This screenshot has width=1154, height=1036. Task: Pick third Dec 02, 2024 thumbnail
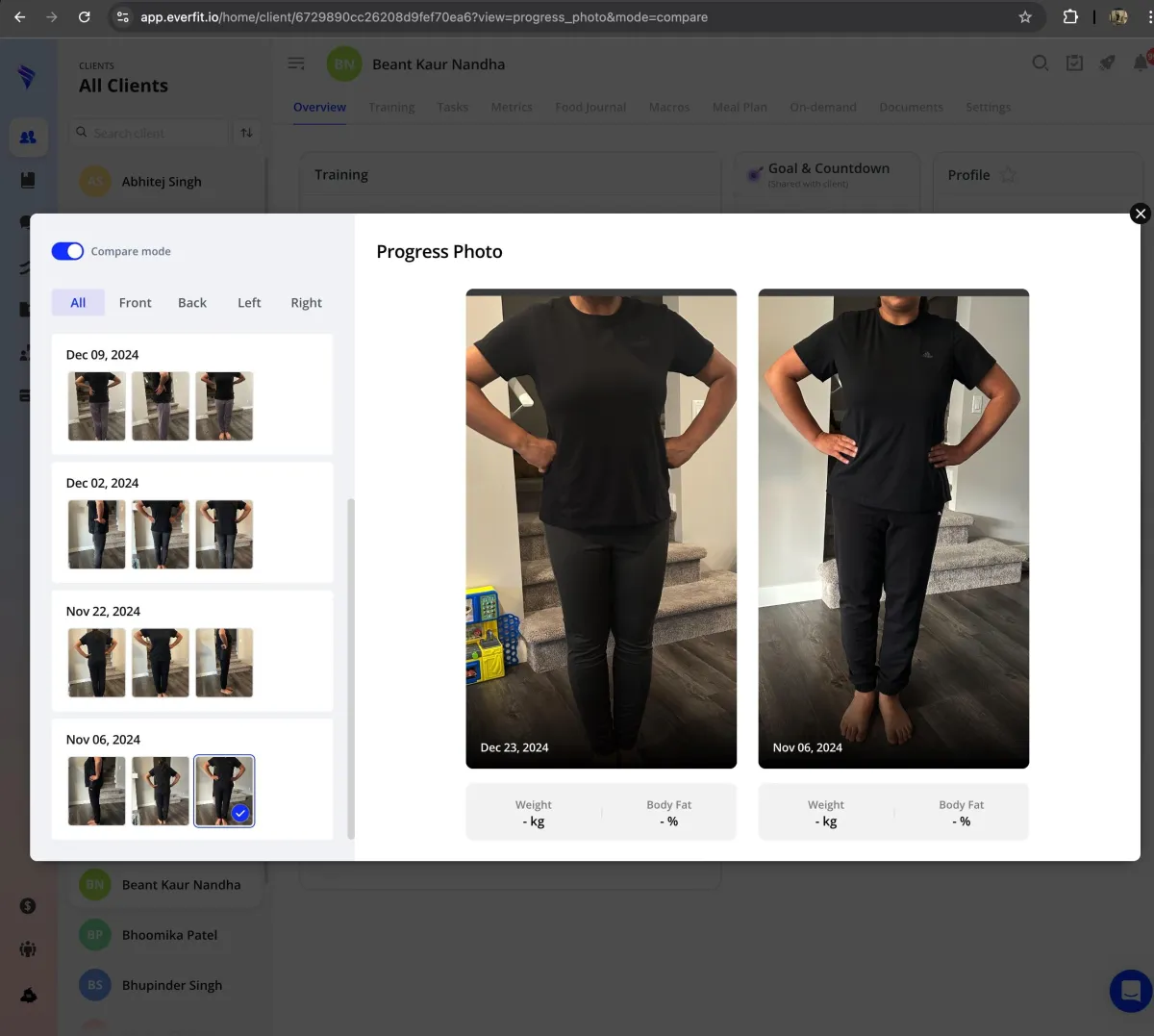(x=224, y=534)
